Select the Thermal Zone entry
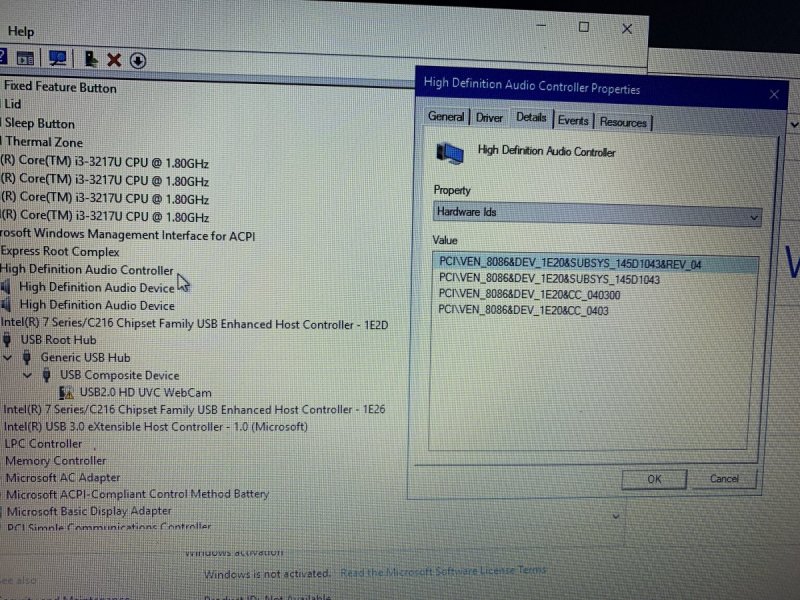 pos(44,142)
